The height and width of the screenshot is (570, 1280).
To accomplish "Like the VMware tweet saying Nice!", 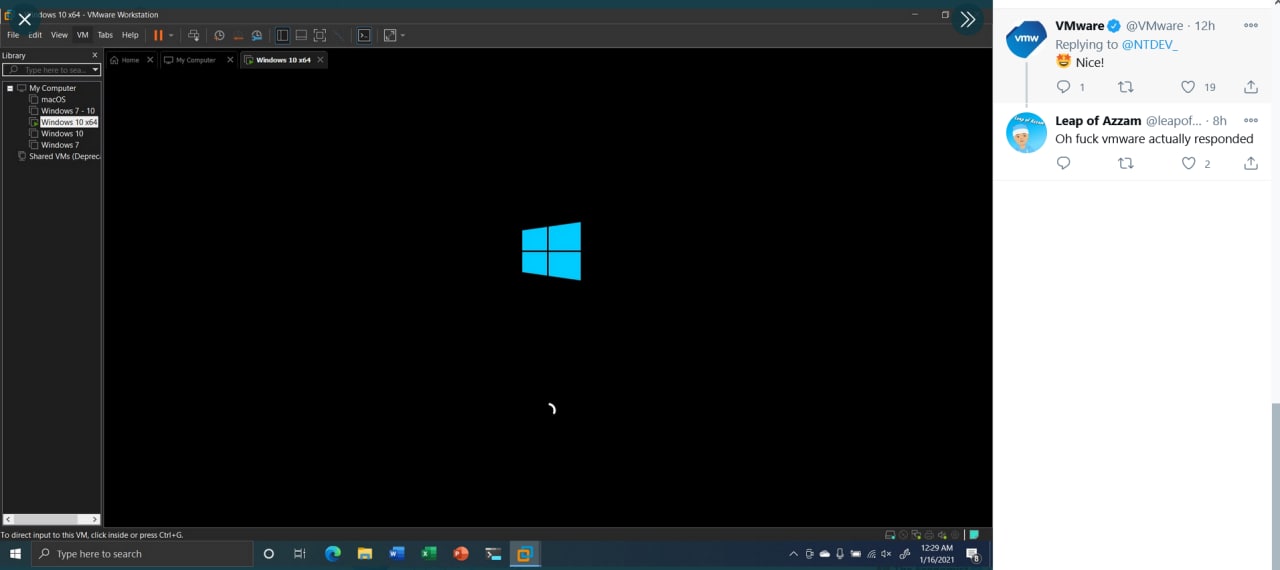I will [x=1188, y=87].
